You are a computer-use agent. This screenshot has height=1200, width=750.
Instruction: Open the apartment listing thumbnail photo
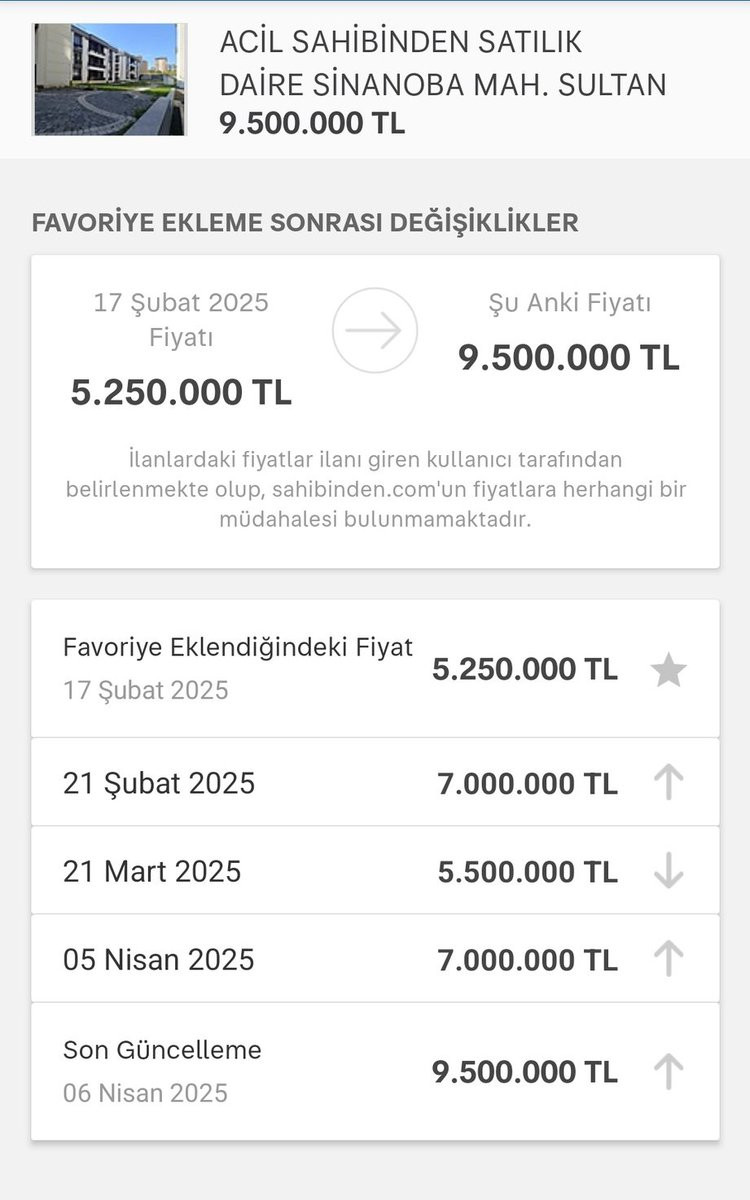click(x=110, y=79)
